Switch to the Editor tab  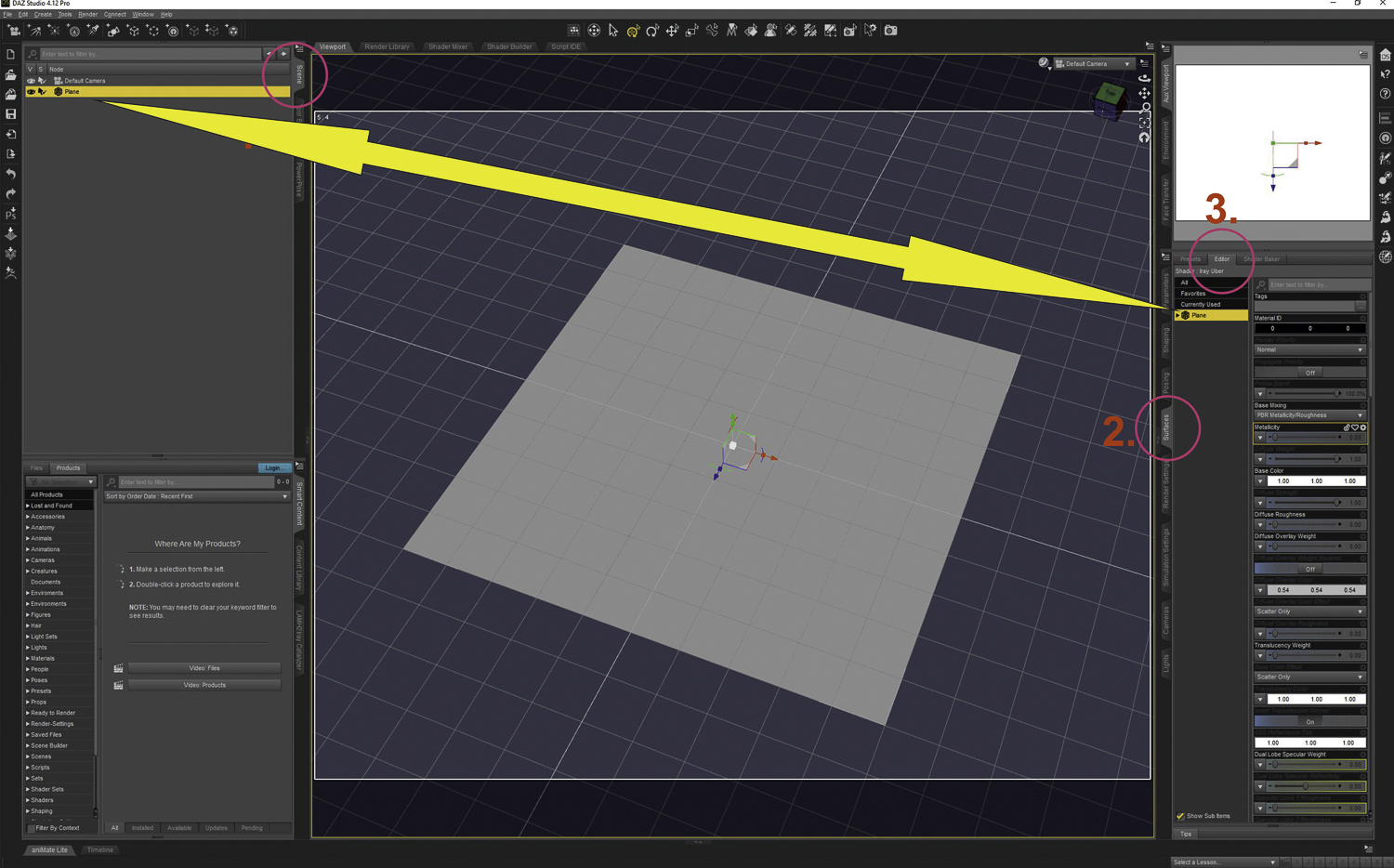pyautogui.click(x=1221, y=259)
